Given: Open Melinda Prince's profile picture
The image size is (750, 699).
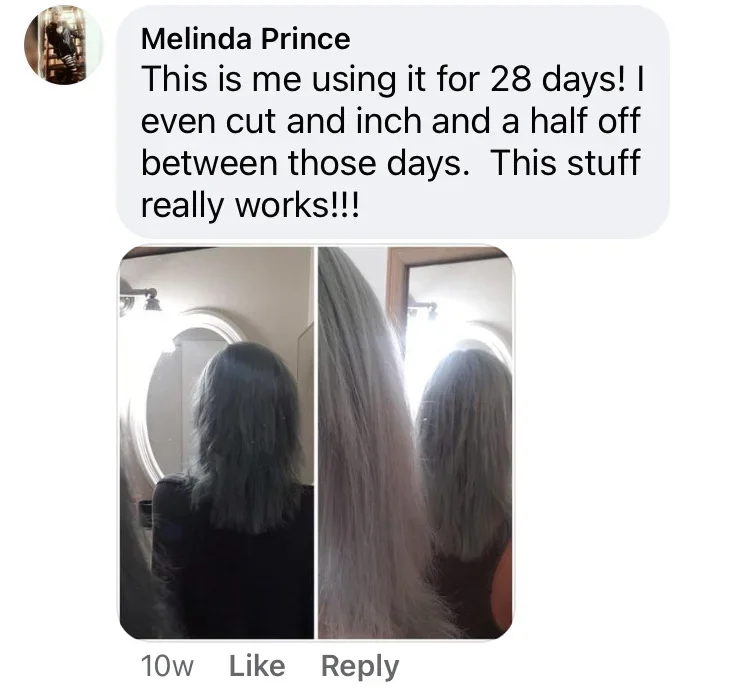Looking at the screenshot, I should tap(63, 45).
